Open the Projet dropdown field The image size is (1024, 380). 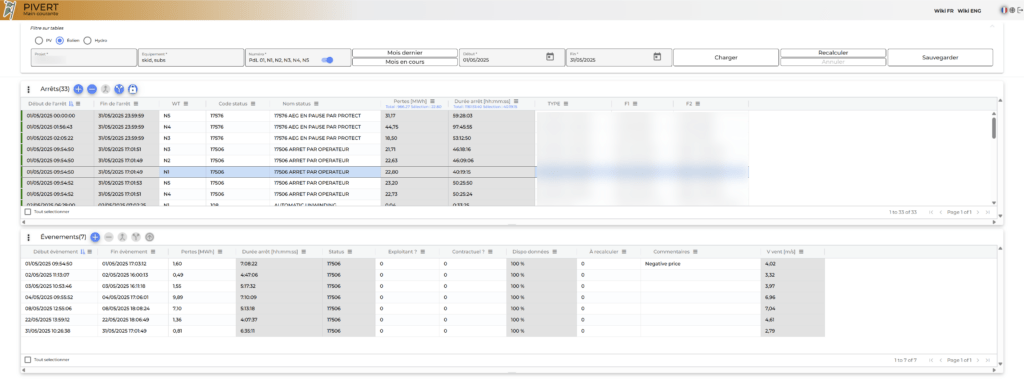(84, 57)
